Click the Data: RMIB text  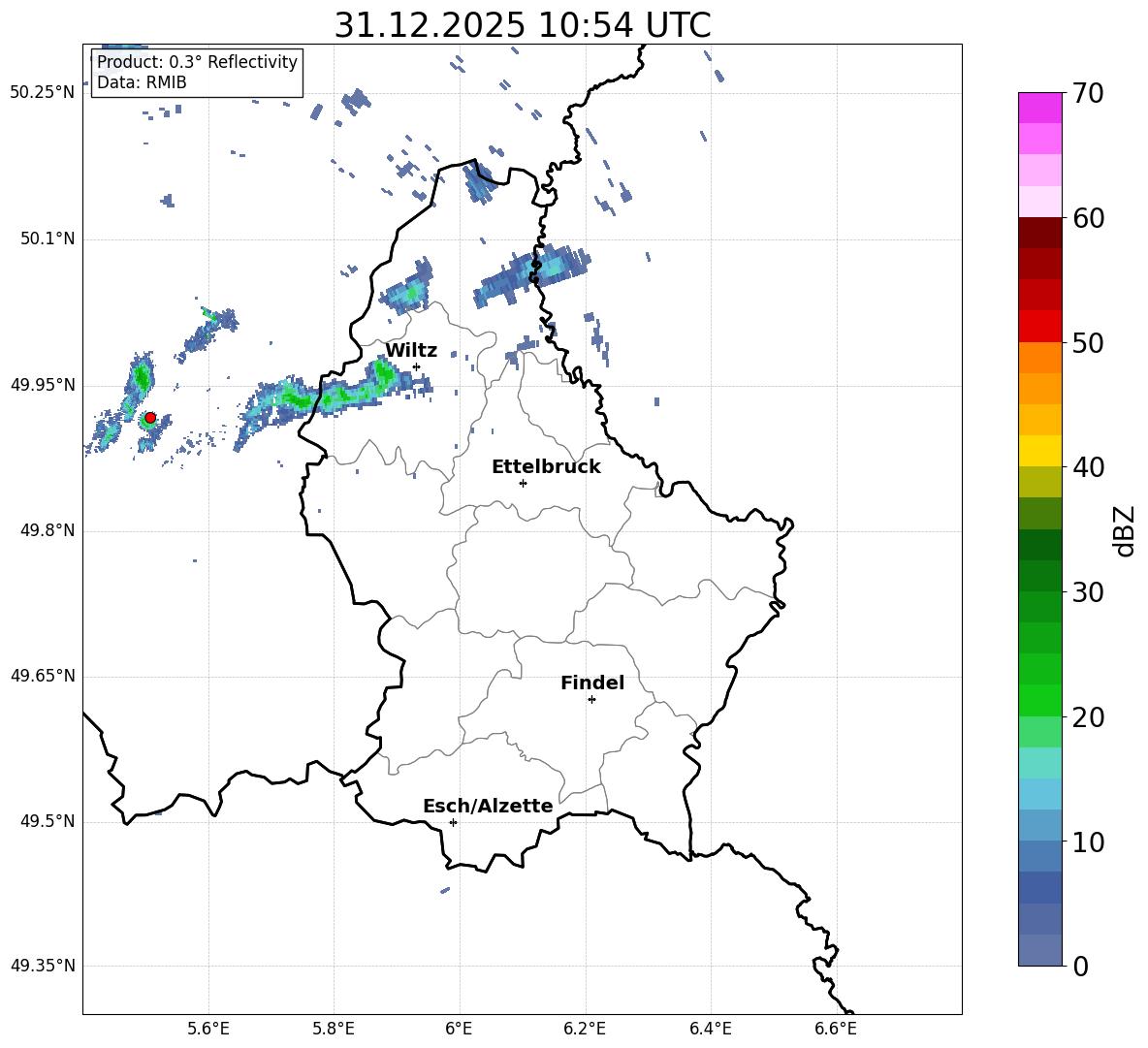pos(142,82)
